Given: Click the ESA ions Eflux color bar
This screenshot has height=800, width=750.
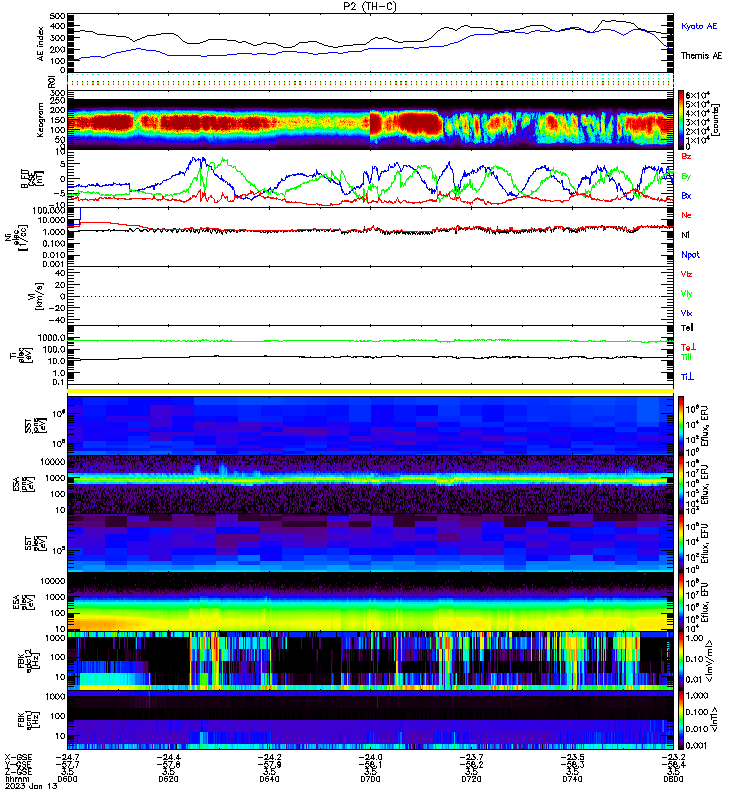Looking at the screenshot, I should pos(681,485).
